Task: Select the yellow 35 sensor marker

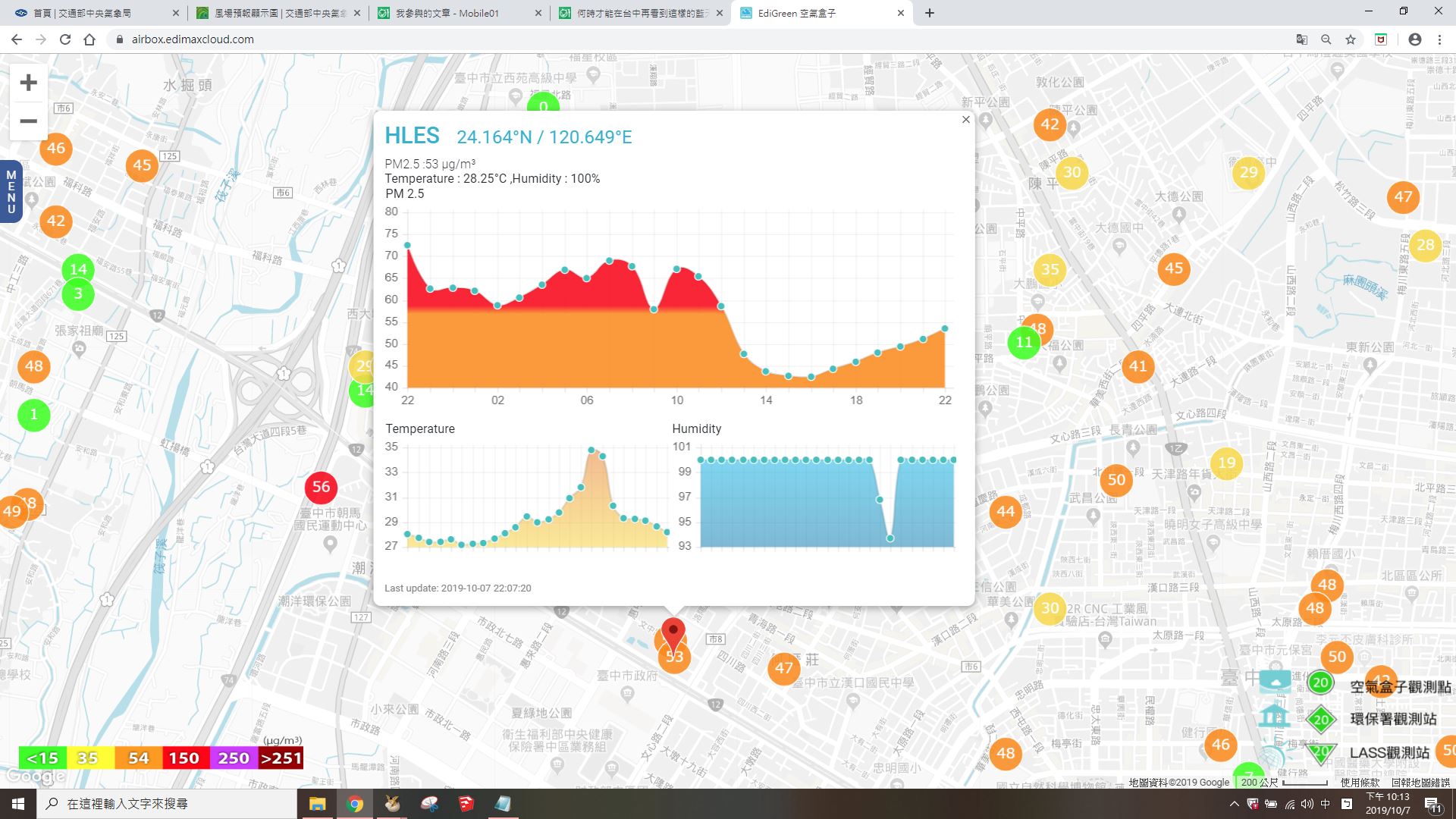Action: click(x=1050, y=269)
